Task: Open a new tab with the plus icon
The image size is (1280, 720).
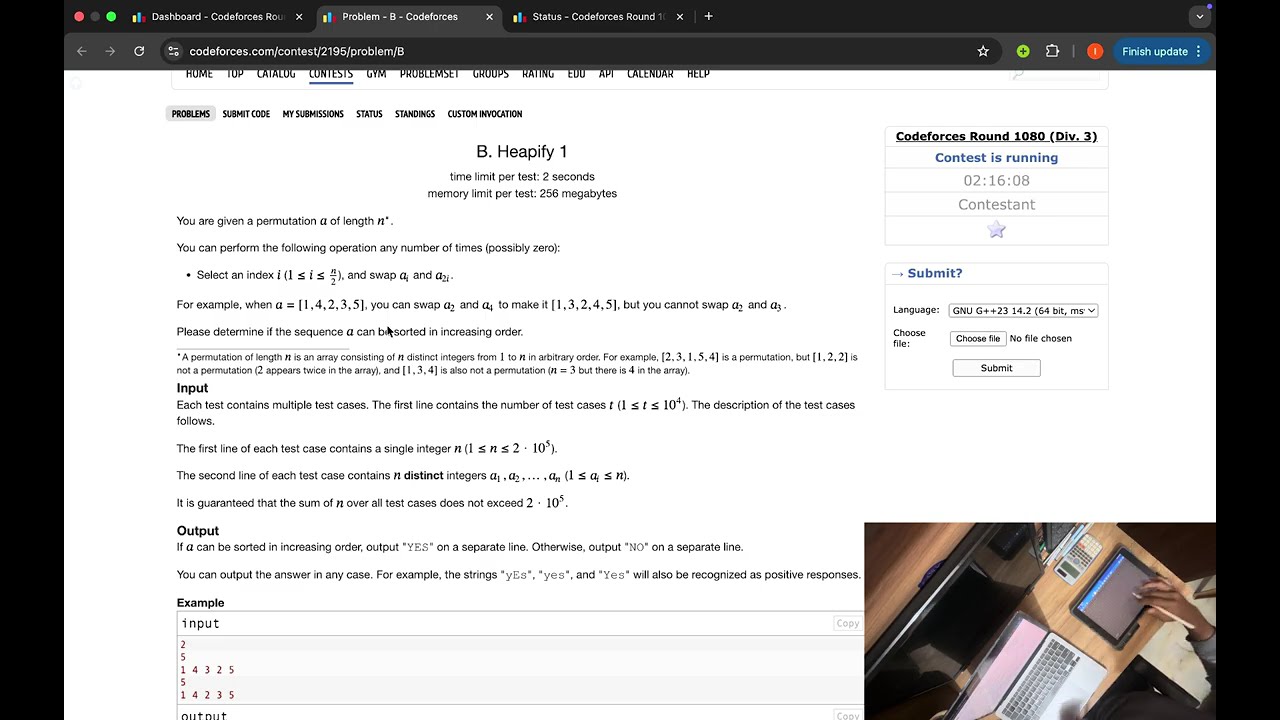Action: click(708, 16)
